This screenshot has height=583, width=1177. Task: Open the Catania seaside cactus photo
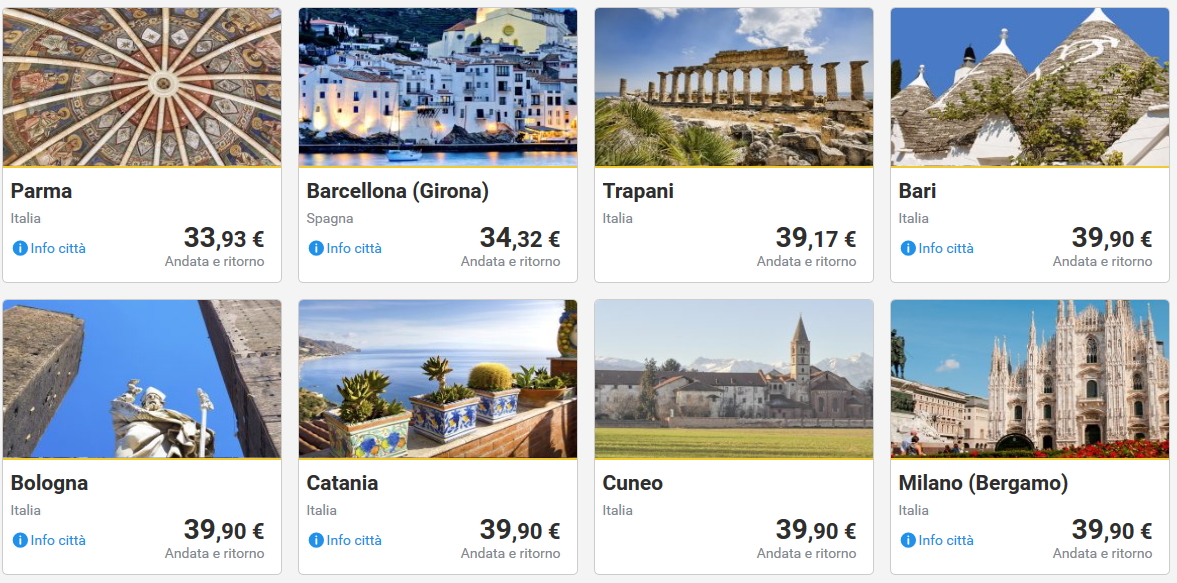pos(438,379)
